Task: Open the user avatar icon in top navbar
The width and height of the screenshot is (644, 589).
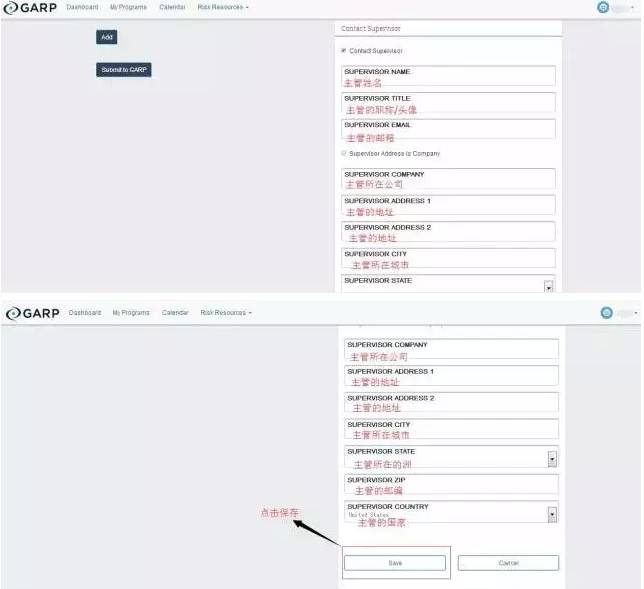Action: [x=603, y=7]
